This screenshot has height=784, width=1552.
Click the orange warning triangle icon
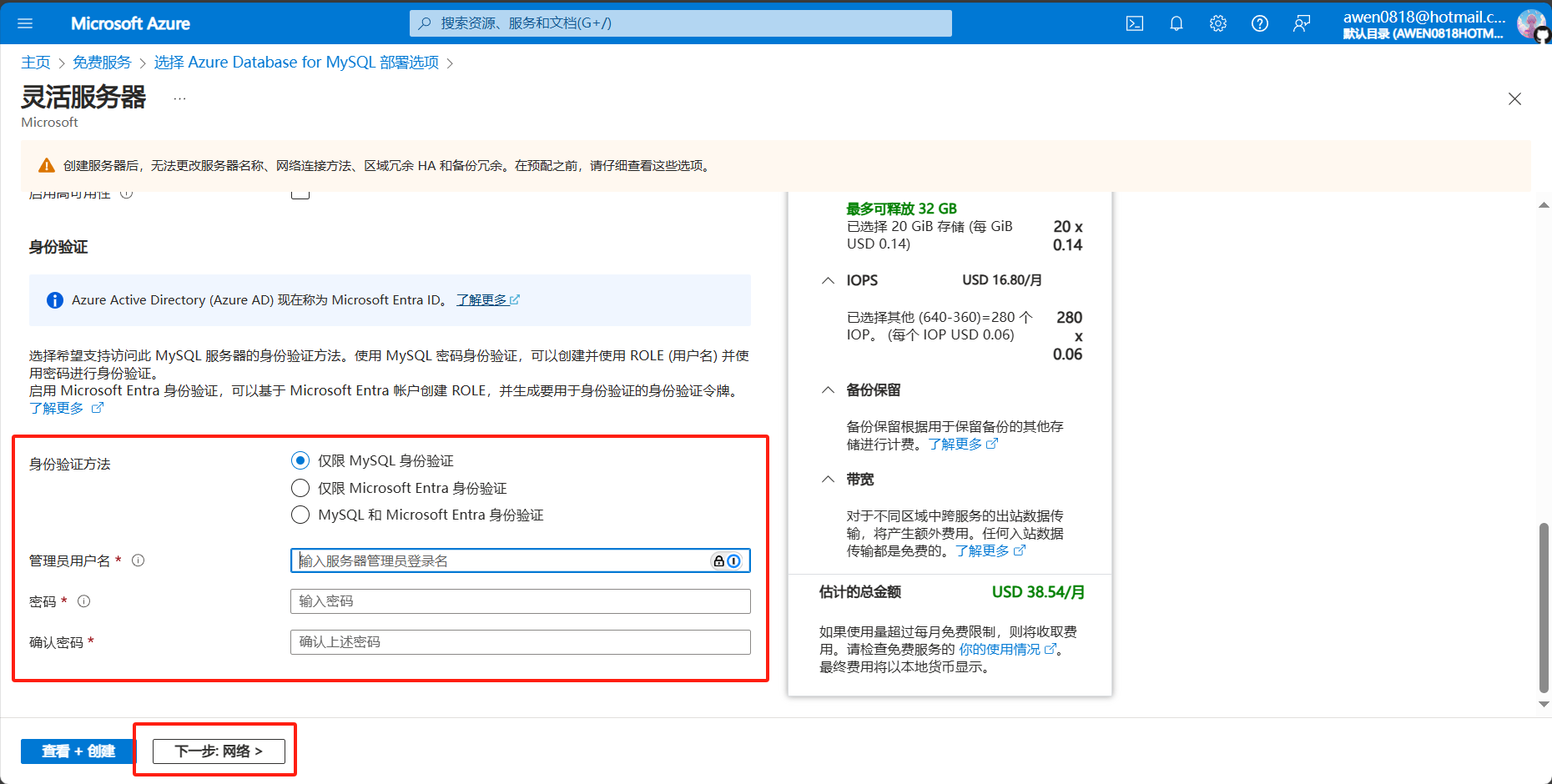coord(47,166)
